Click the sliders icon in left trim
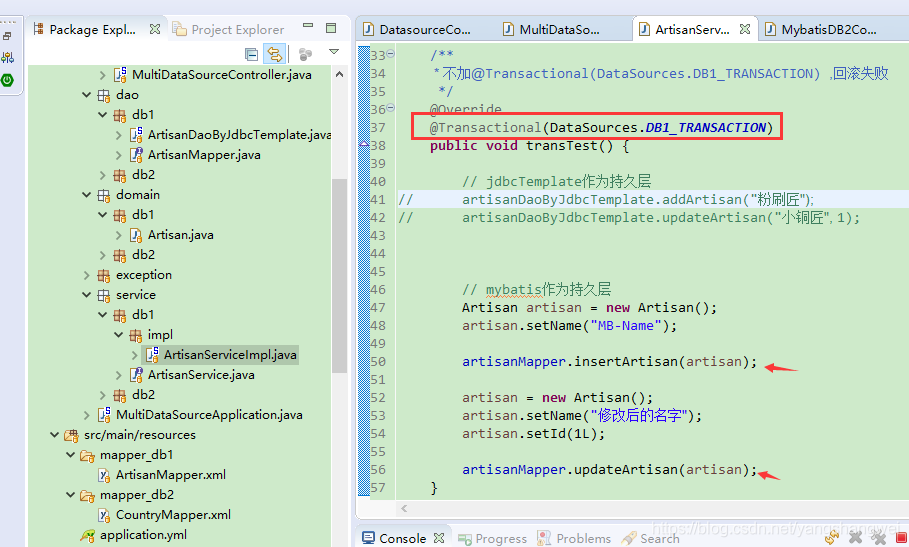This screenshot has width=909, height=547. point(7,58)
